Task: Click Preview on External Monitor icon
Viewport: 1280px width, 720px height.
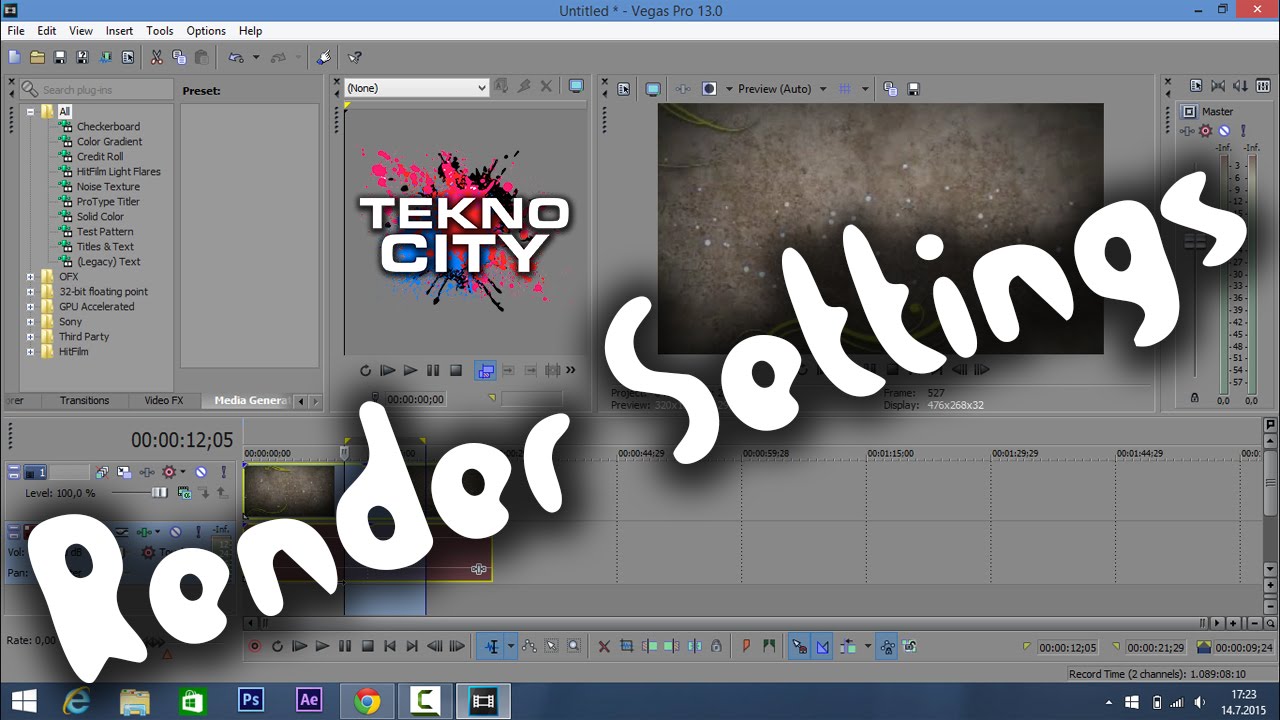Action: coord(653,89)
